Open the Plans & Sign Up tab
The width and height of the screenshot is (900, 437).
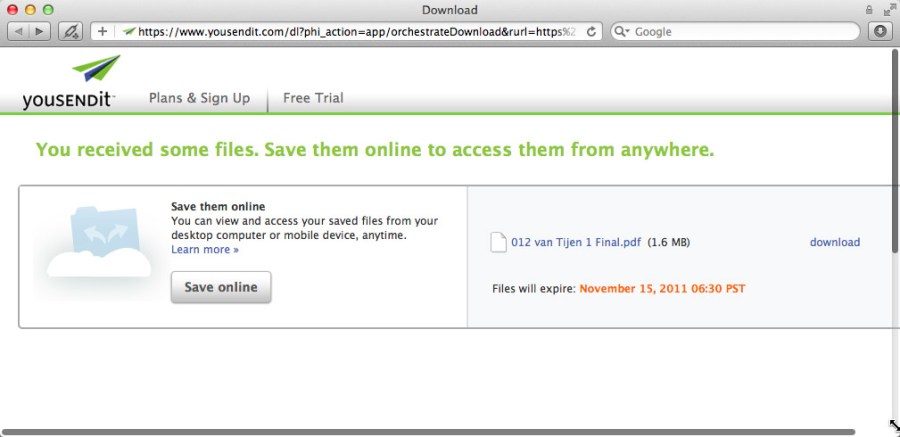[x=199, y=98]
